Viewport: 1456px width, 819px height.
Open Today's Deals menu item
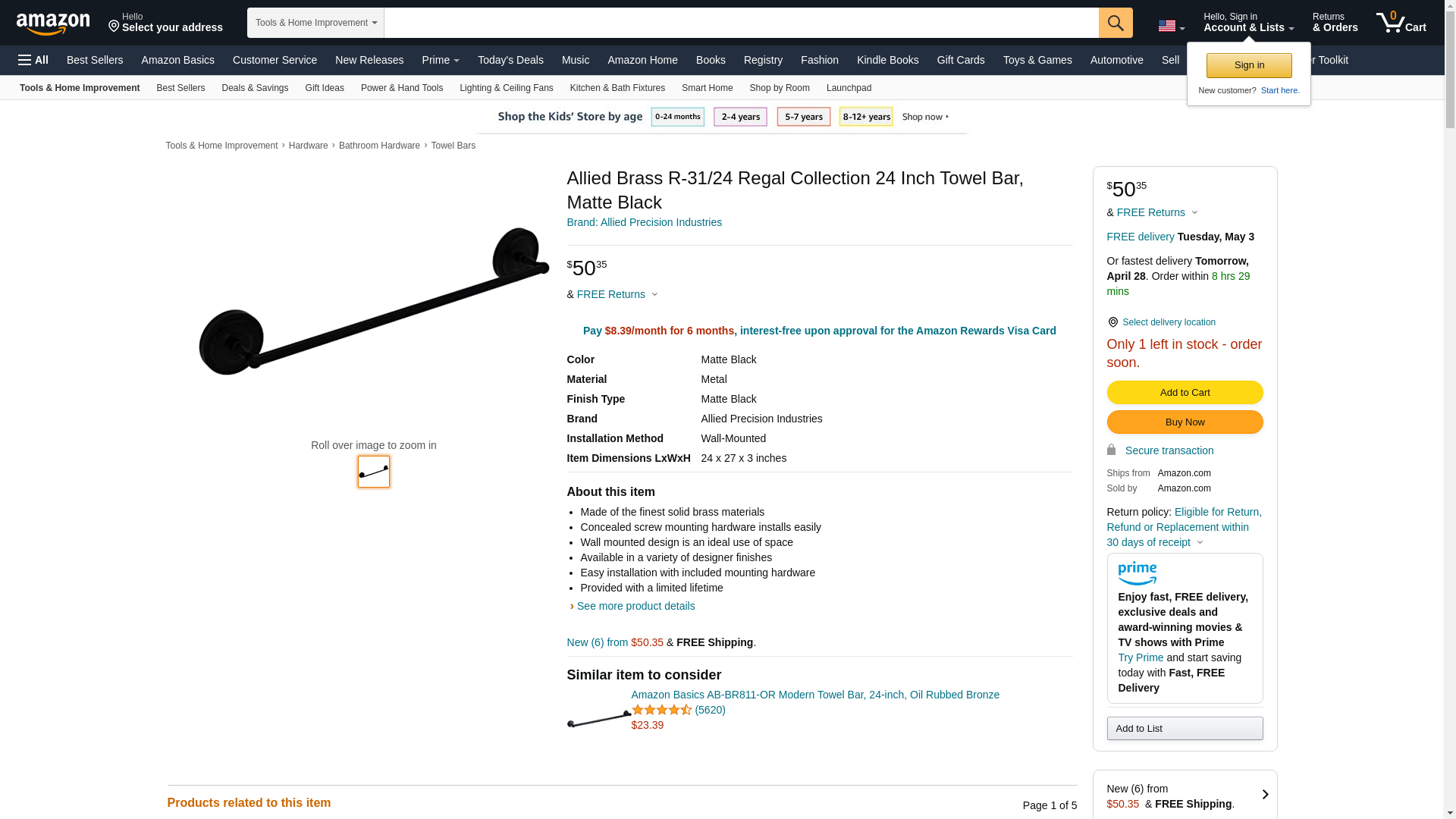510,60
